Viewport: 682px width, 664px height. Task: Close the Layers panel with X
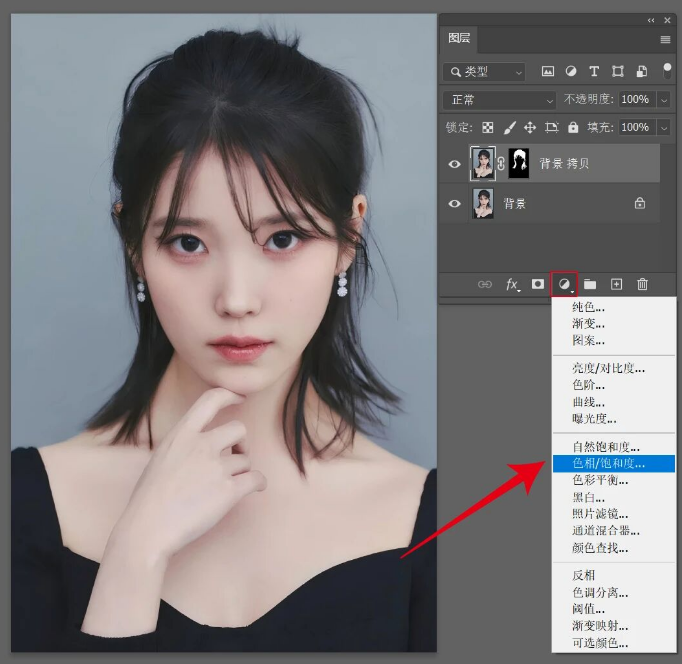click(667, 20)
